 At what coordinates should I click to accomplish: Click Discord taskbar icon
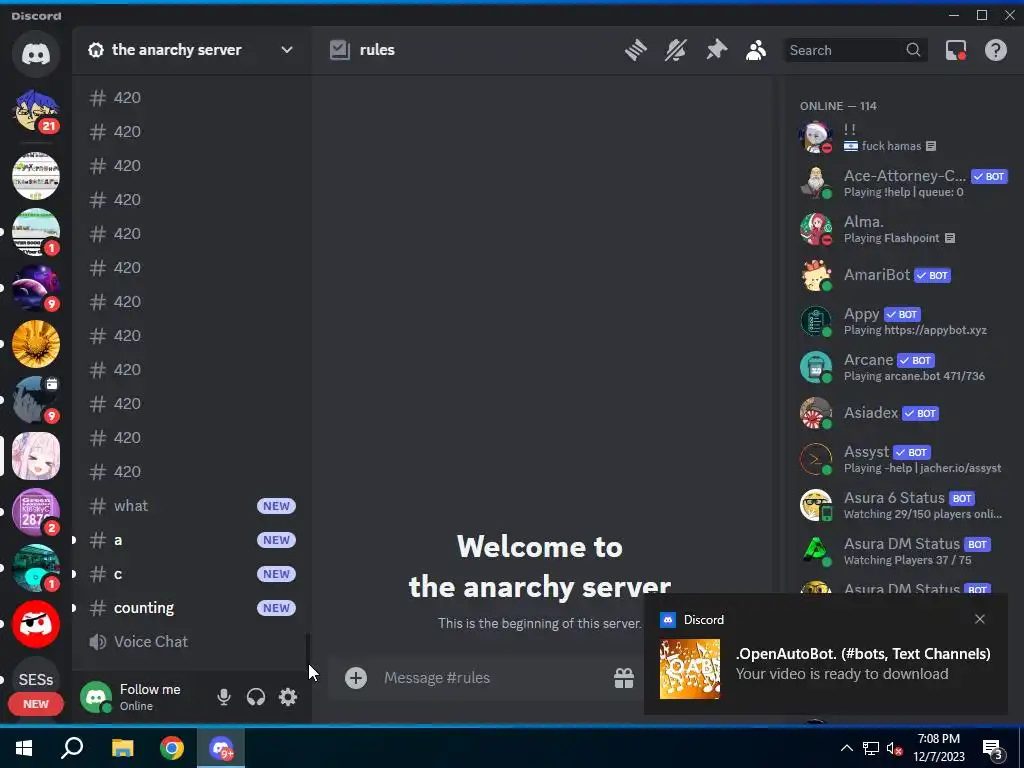coord(221,748)
